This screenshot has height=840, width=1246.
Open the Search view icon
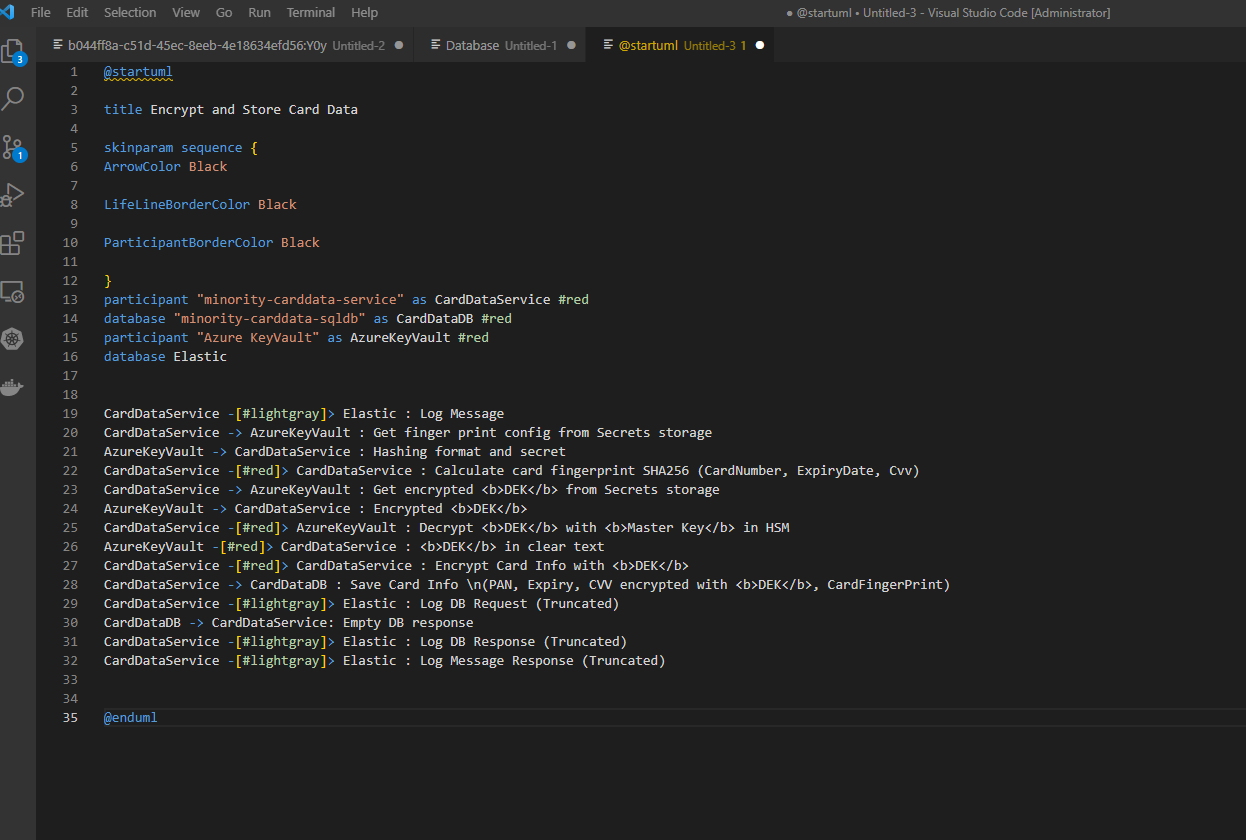click(13, 98)
